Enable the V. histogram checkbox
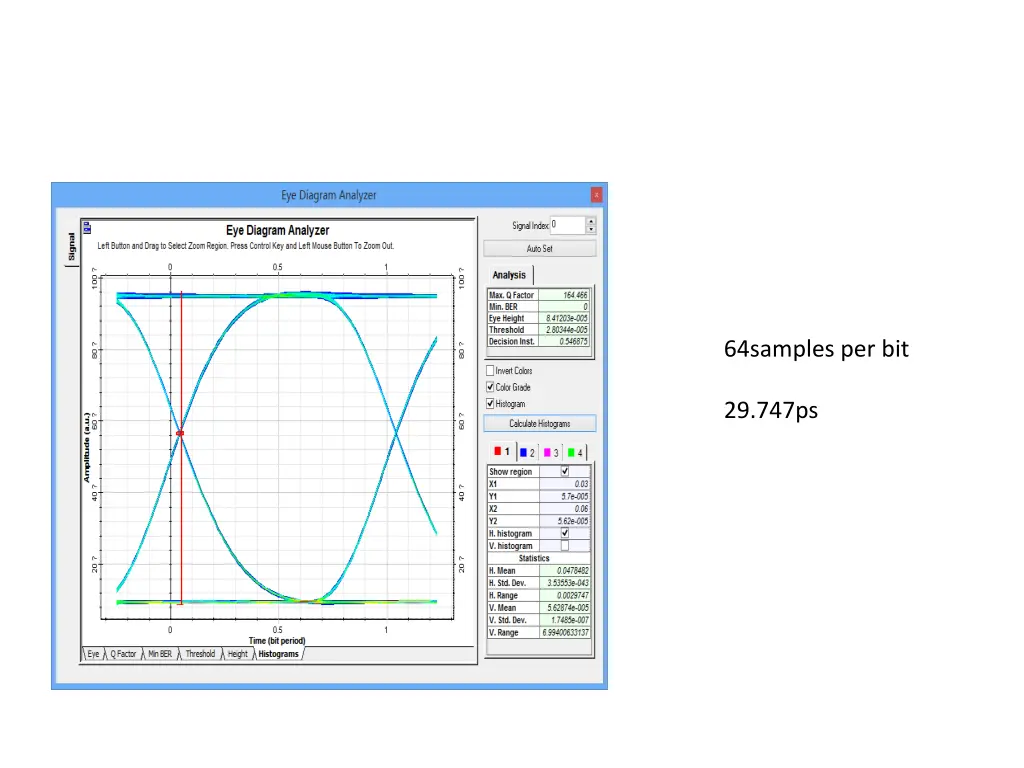Image resolution: width=1024 pixels, height=768 pixels. (x=565, y=546)
